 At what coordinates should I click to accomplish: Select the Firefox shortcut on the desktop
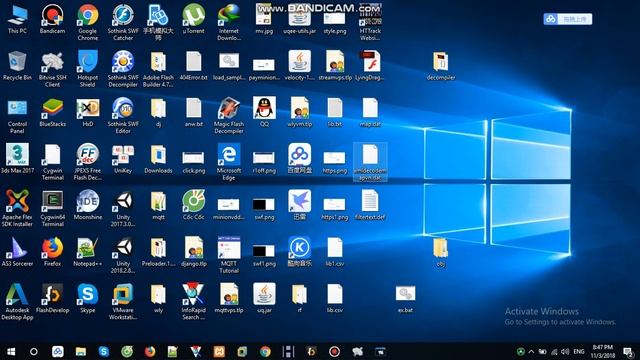point(52,252)
